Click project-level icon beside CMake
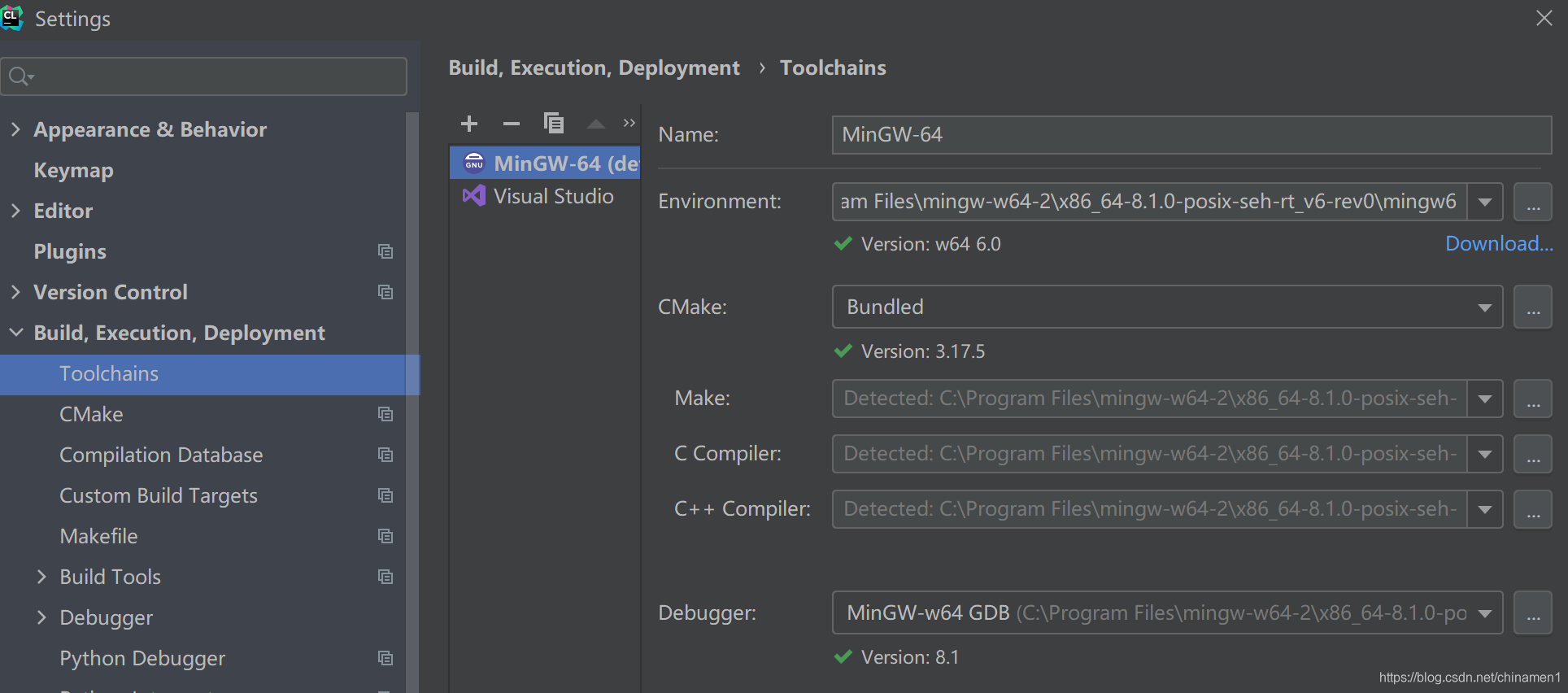 385,414
